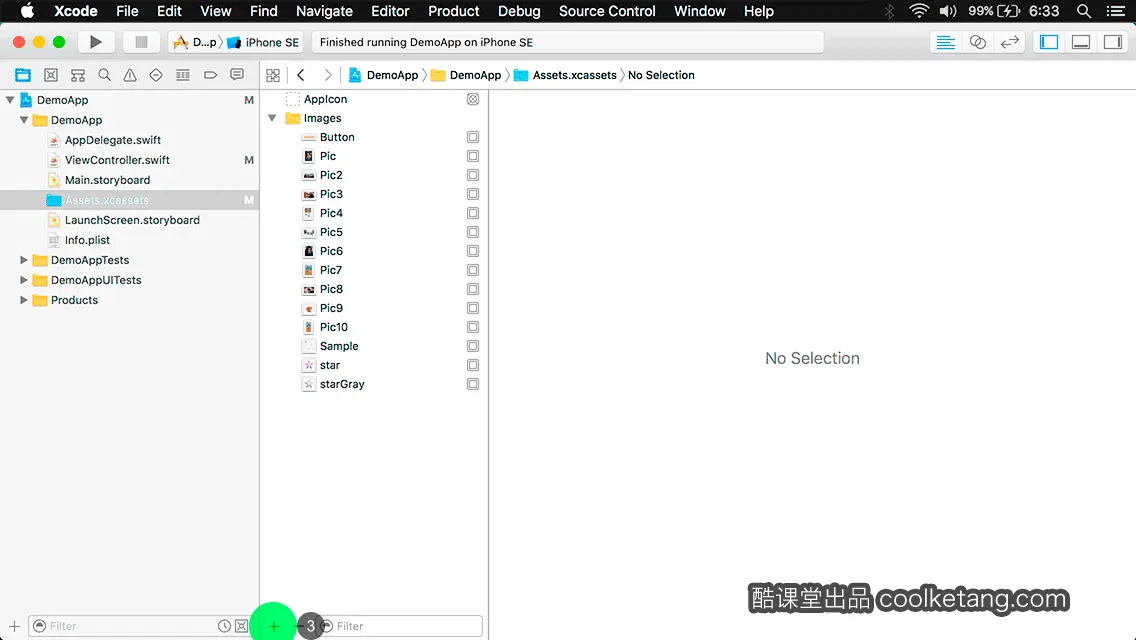Go back in editor history
This screenshot has width=1136, height=640.
[301, 75]
